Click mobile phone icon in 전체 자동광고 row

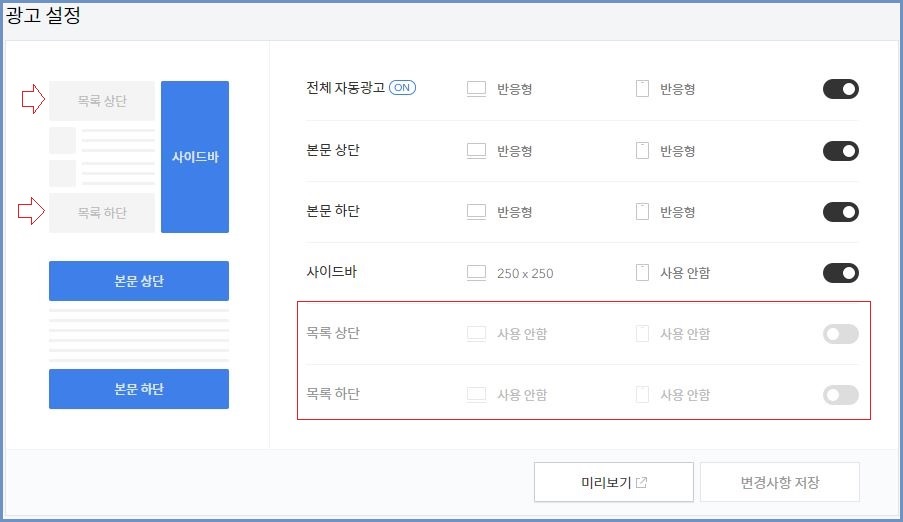coord(642,89)
